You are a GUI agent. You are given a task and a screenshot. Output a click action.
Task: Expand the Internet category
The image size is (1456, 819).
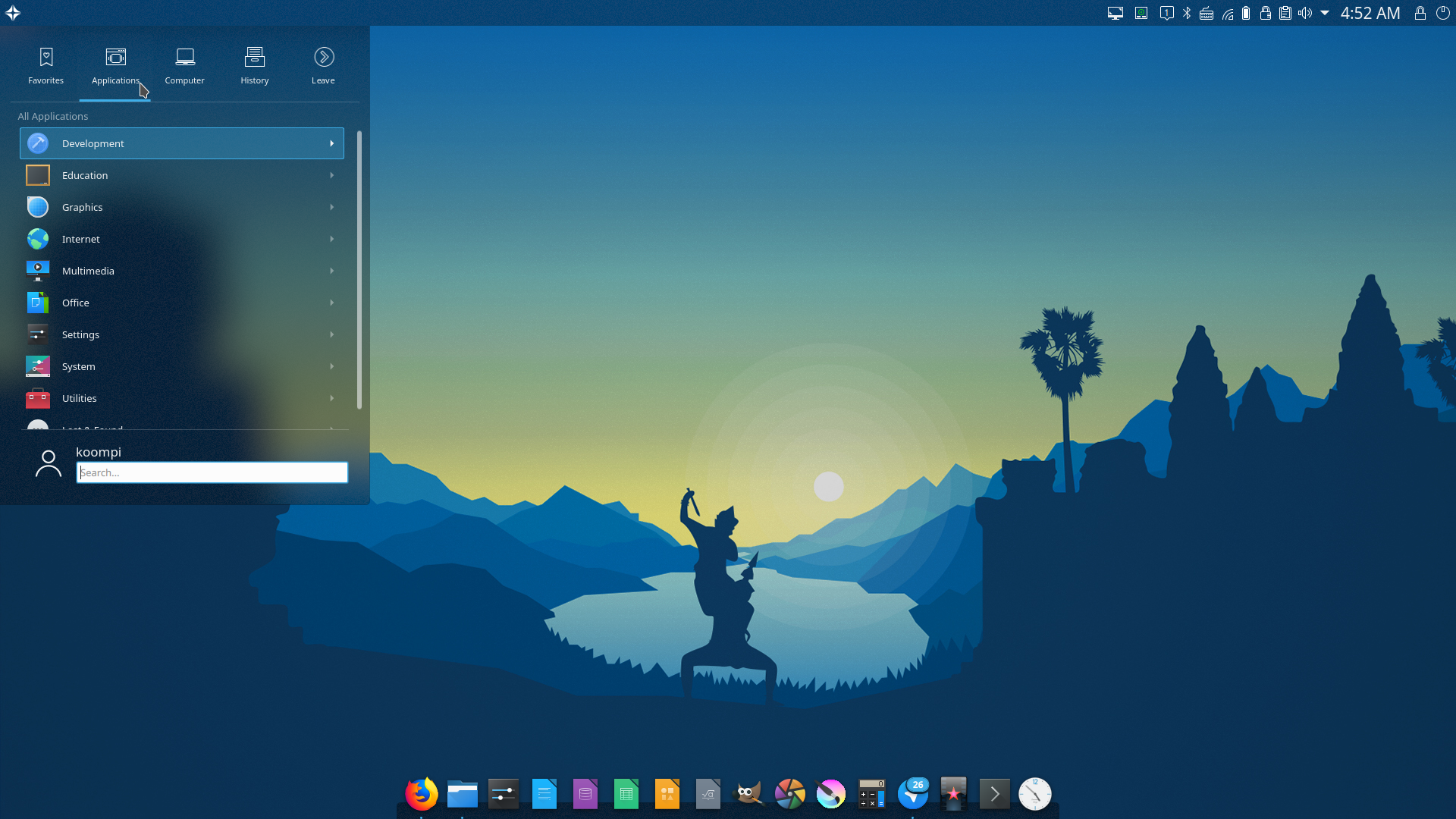[x=182, y=239]
